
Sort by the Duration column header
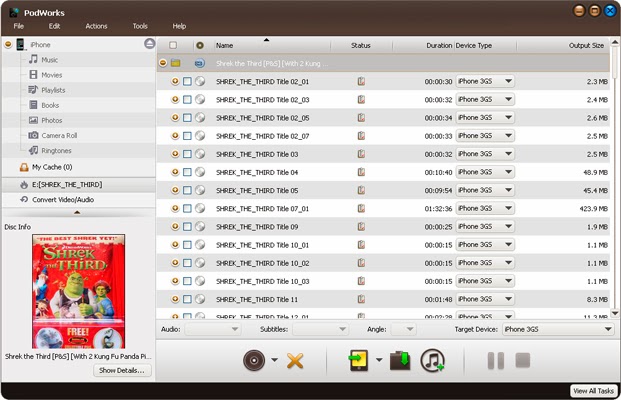(x=423, y=45)
